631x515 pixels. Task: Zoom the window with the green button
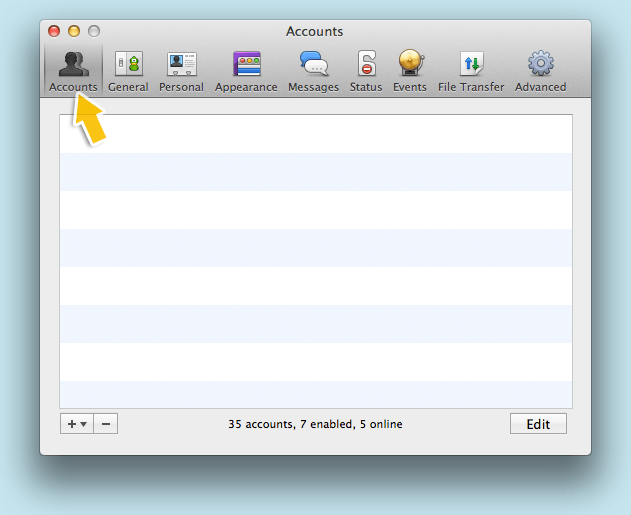point(94,32)
